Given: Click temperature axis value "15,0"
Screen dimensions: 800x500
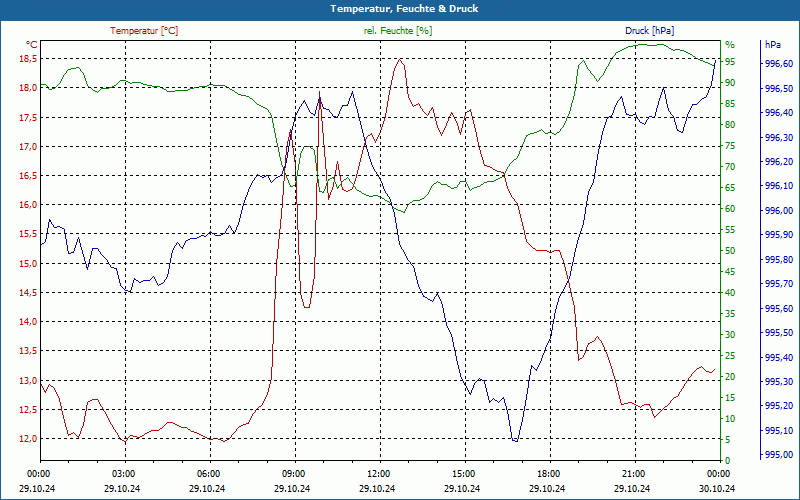Looking at the screenshot, I should [28, 263].
